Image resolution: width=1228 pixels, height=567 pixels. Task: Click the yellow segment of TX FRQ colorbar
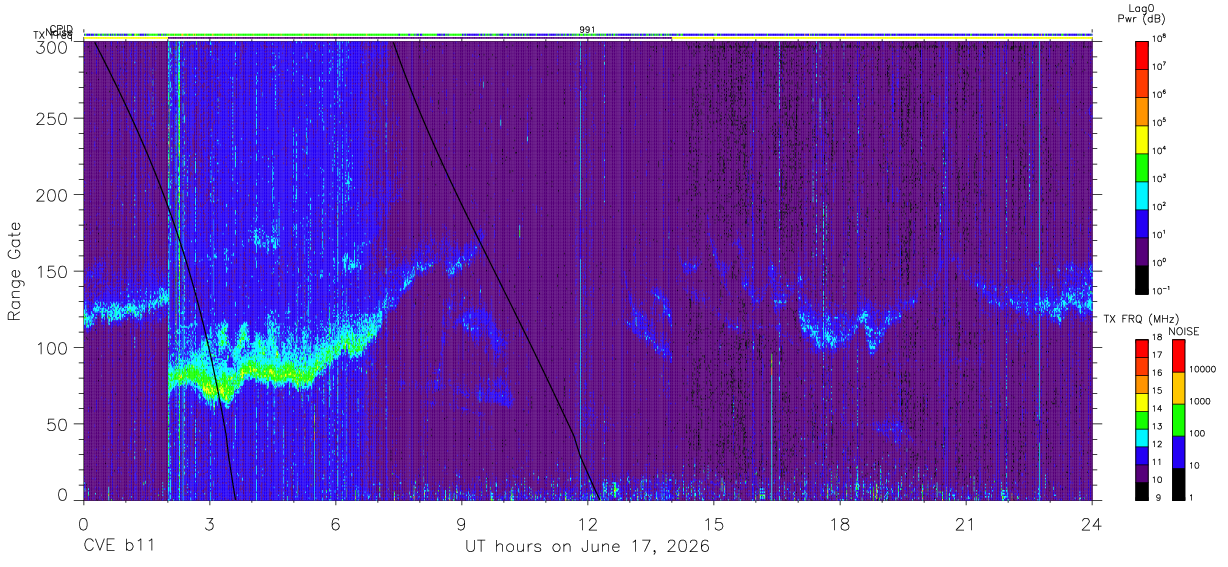click(1142, 402)
